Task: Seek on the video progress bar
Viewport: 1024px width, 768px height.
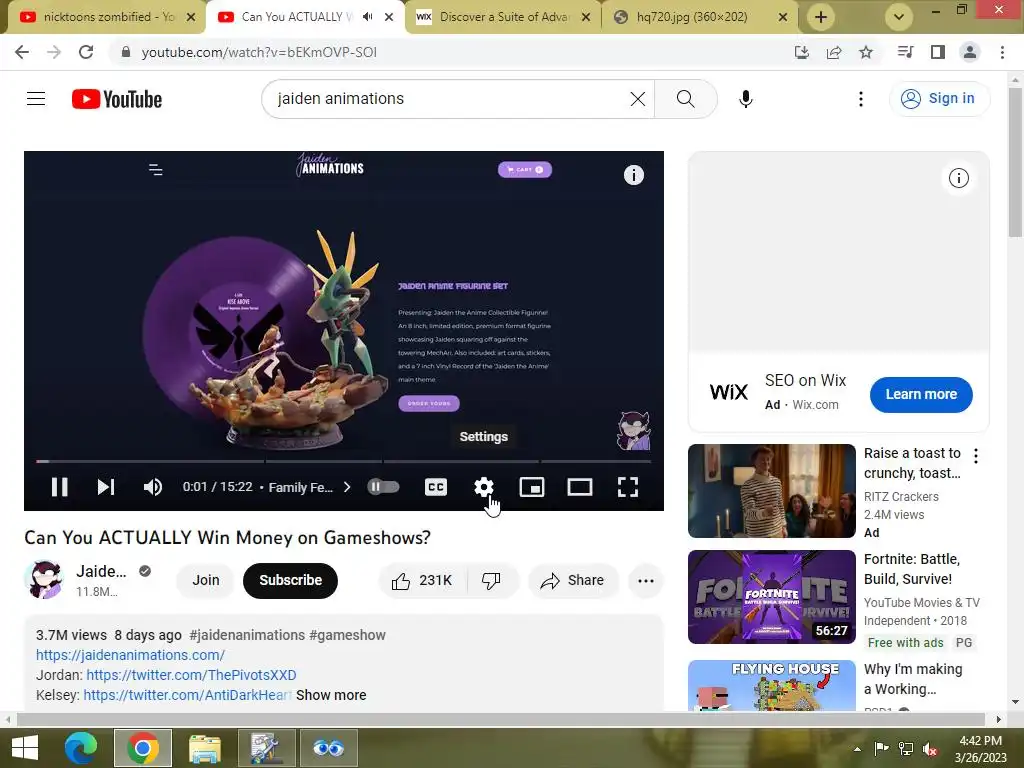Action: [x=344, y=461]
